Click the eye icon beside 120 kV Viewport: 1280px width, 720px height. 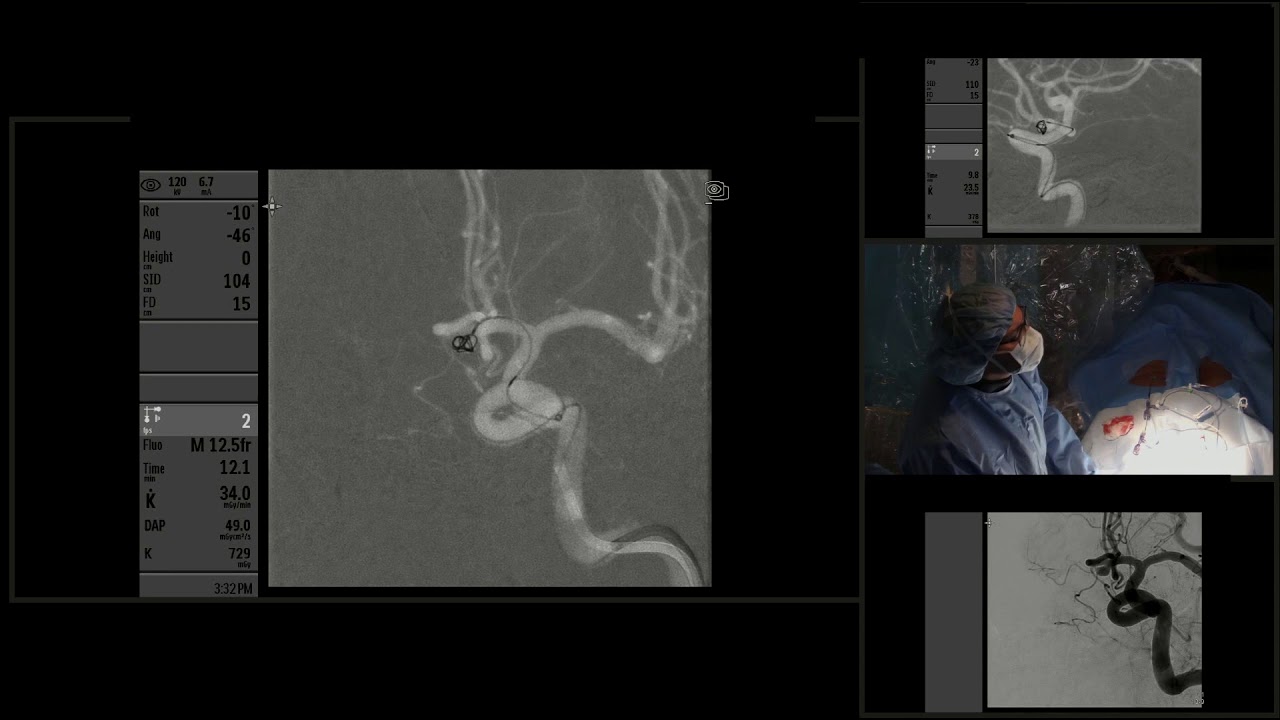click(150, 185)
